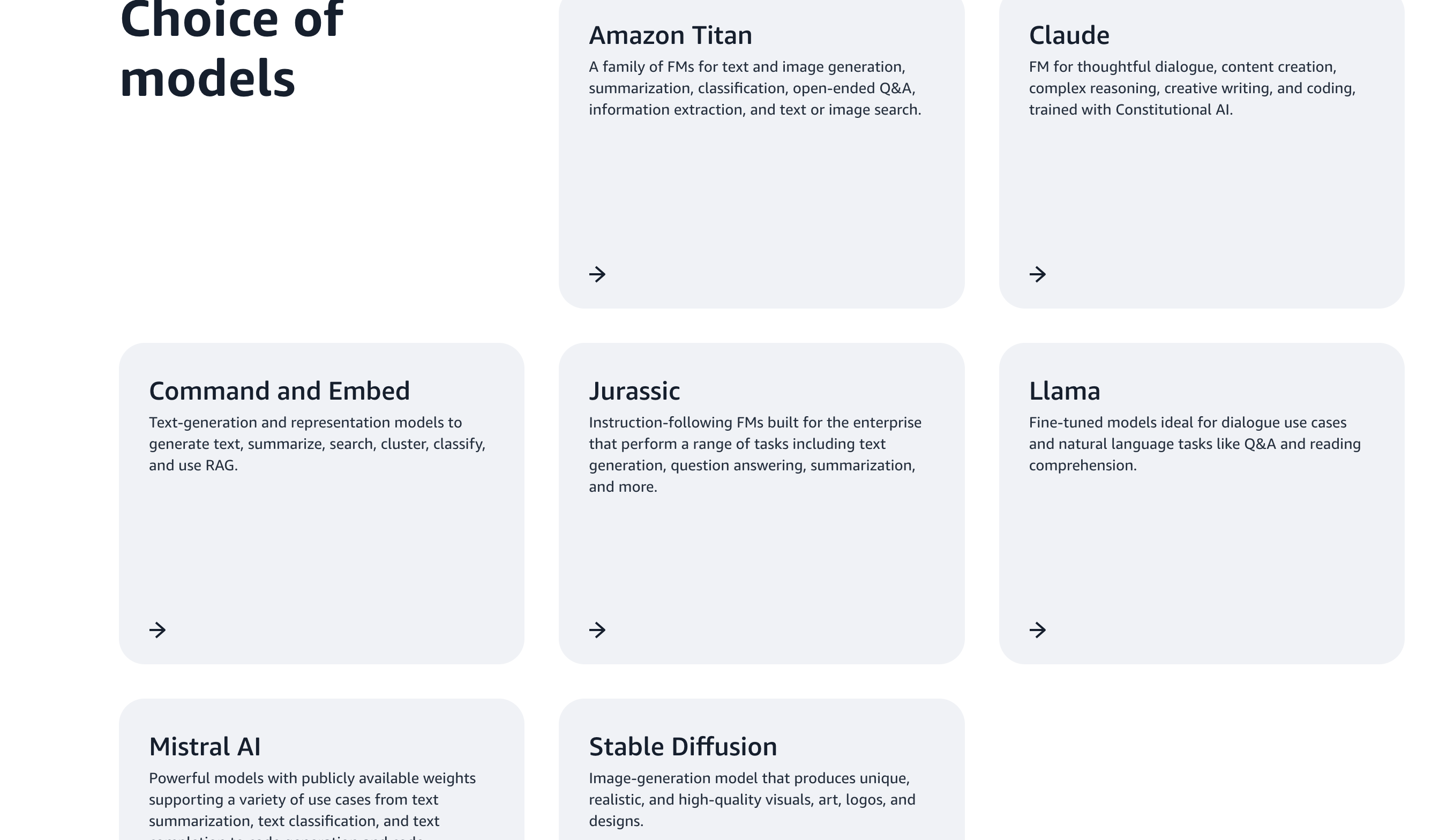Click the arrow icon on Claude card

pos(1037,274)
